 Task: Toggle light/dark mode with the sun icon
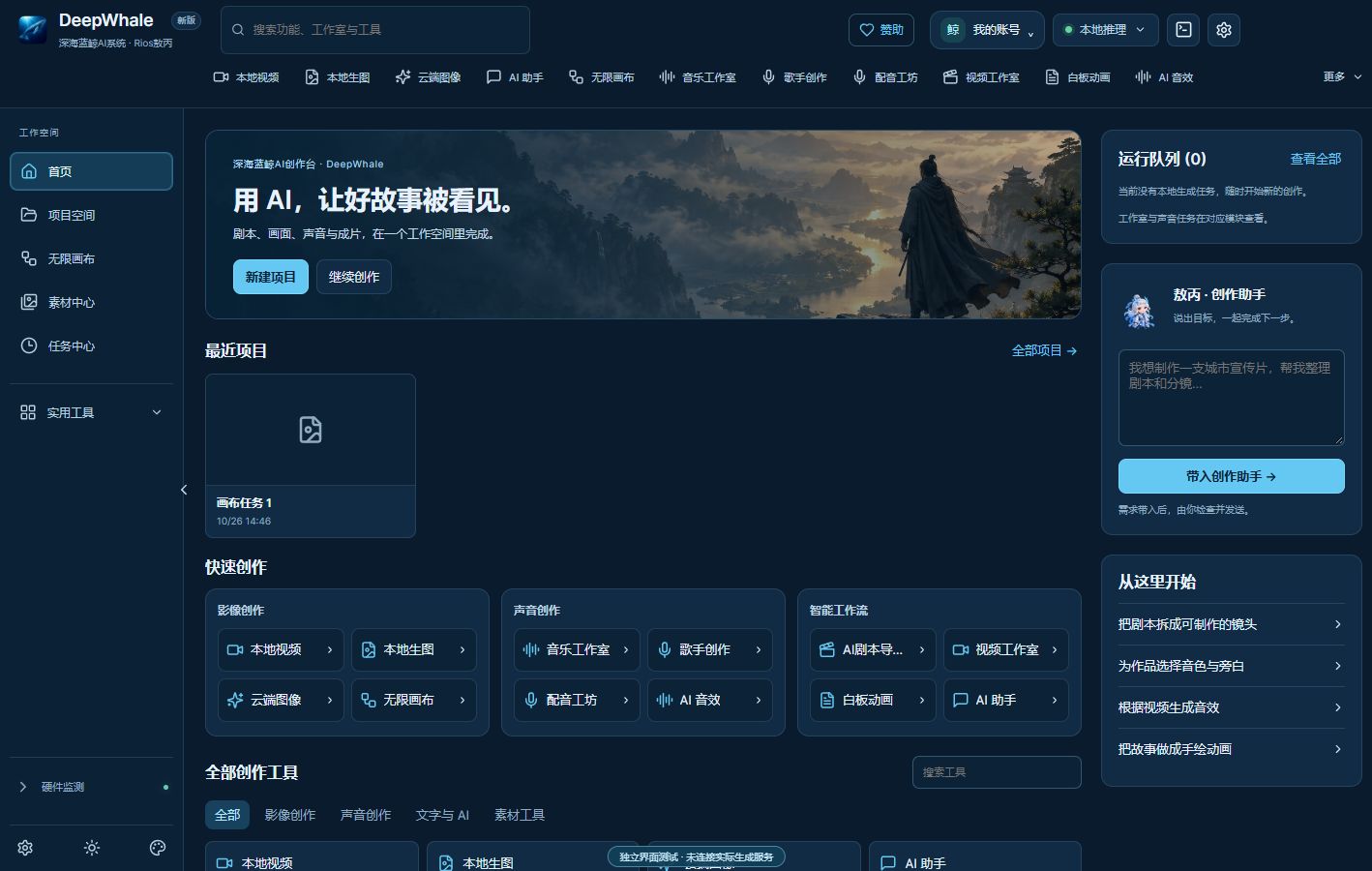point(92,848)
